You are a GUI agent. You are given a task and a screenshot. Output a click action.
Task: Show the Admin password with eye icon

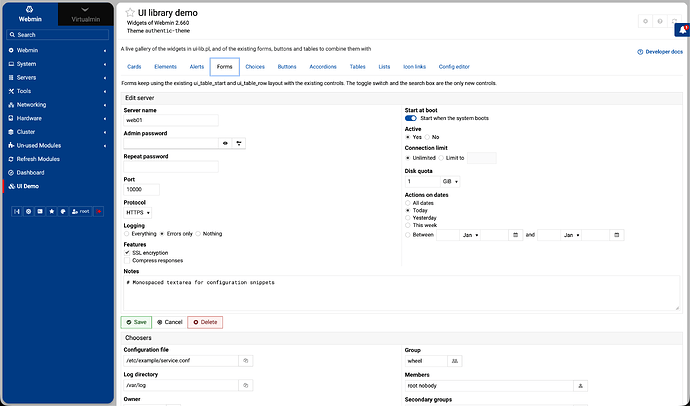[x=225, y=143]
